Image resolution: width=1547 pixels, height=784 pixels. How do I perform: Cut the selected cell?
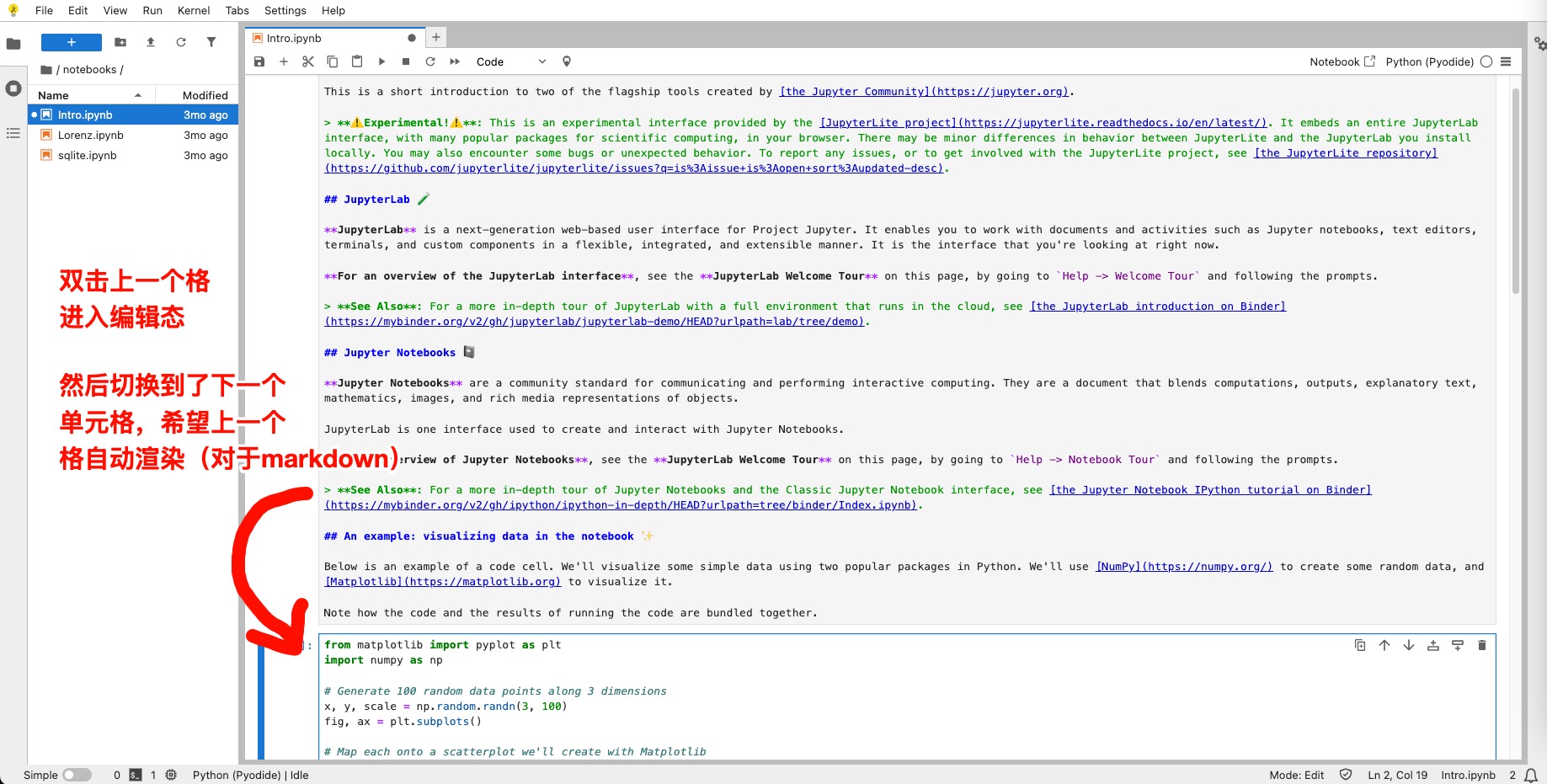pos(308,61)
